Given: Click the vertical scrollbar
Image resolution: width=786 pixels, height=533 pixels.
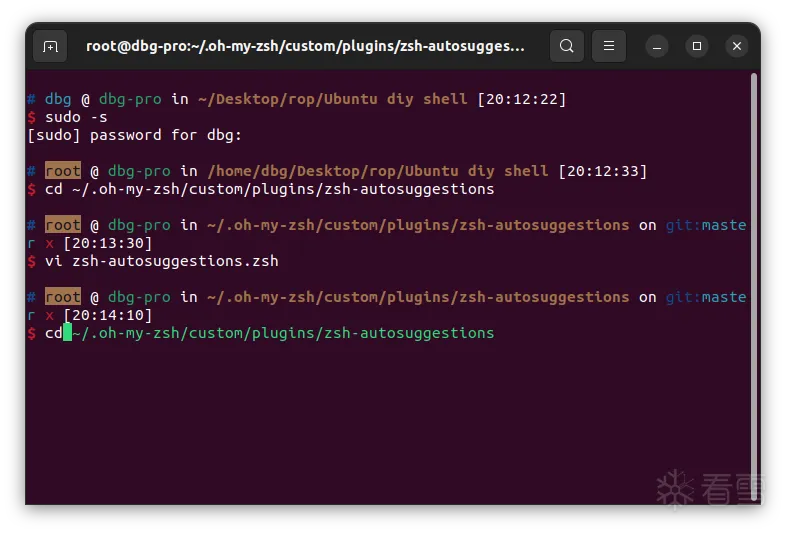Looking at the screenshot, I should 753,287.
